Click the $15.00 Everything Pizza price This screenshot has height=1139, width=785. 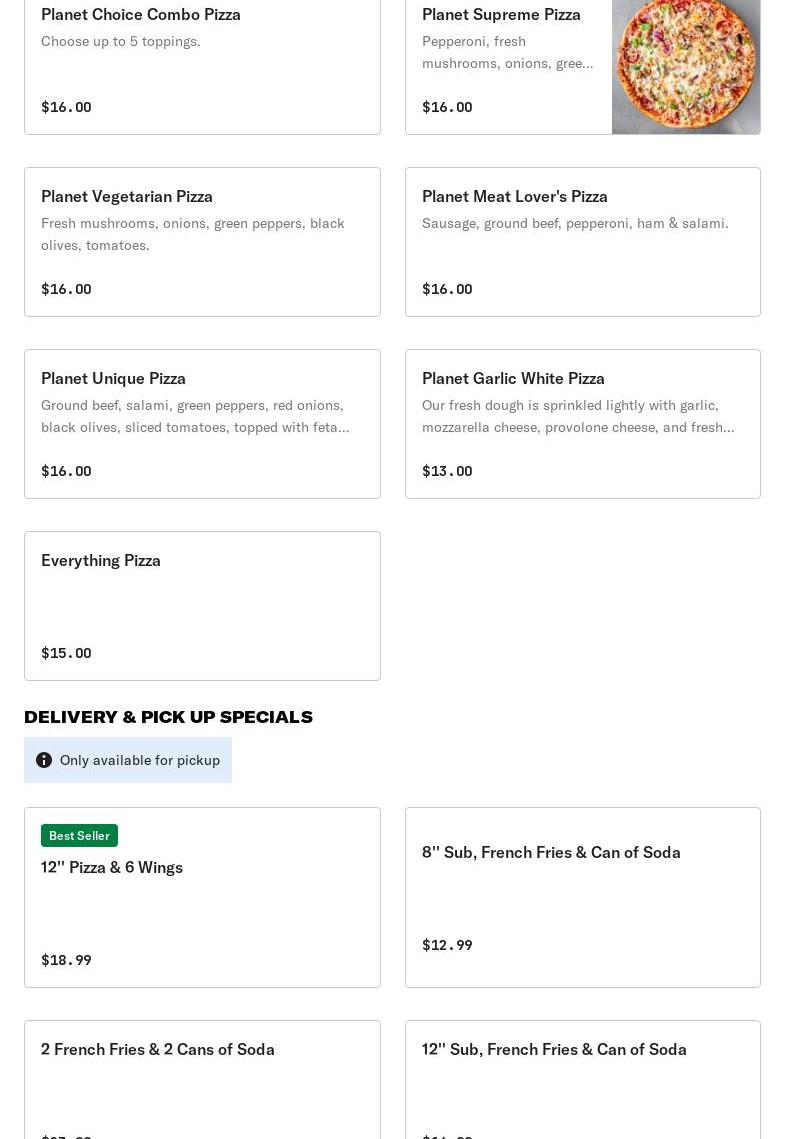tap(66, 653)
